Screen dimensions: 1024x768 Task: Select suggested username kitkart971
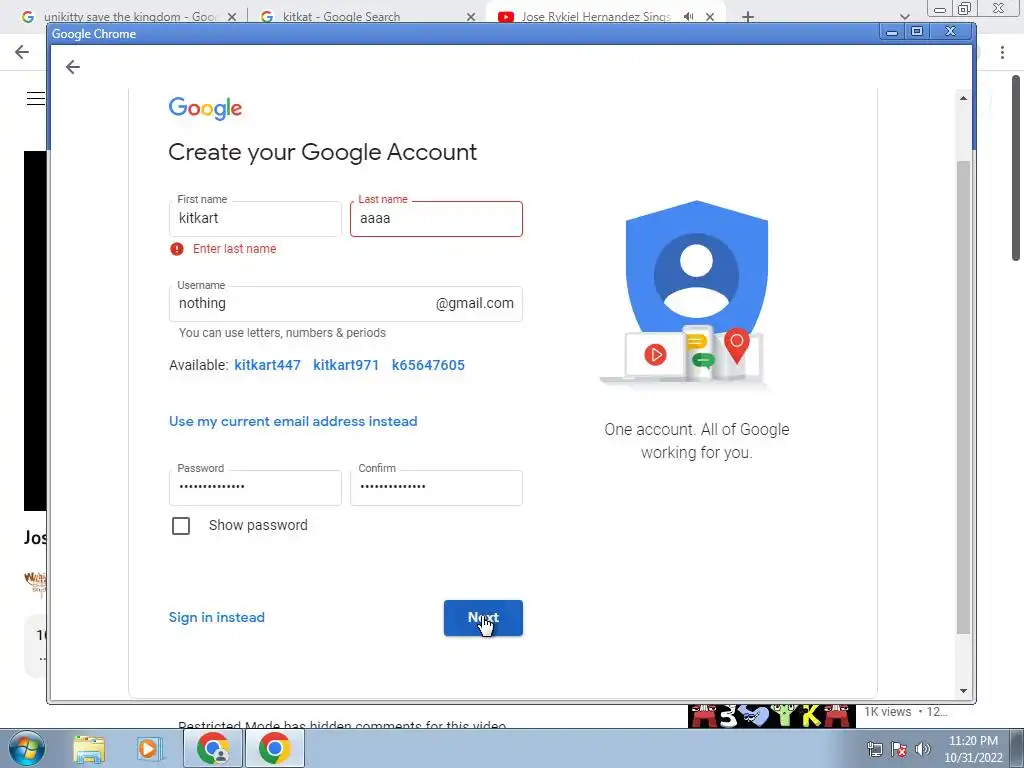pos(346,365)
